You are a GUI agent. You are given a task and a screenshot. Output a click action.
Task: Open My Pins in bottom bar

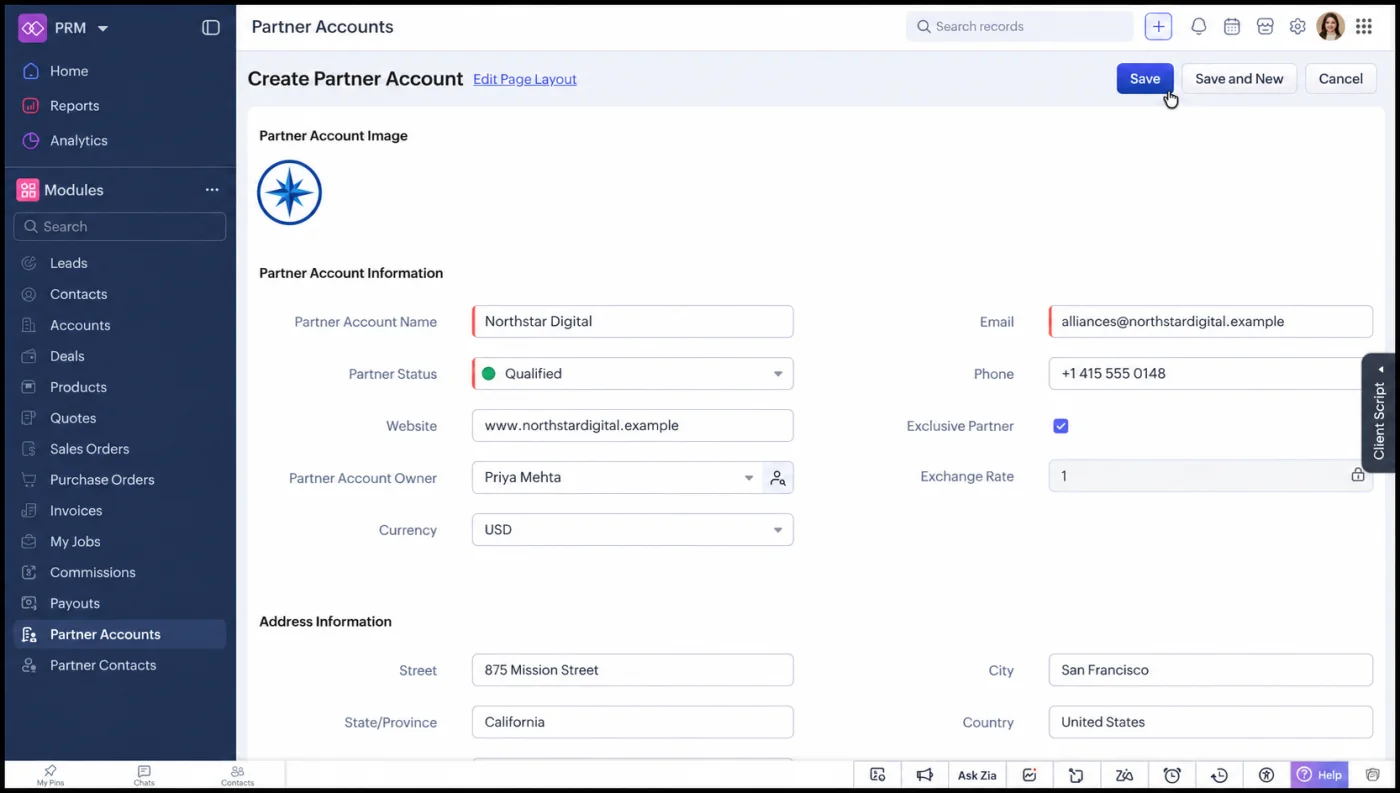click(x=50, y=776)
